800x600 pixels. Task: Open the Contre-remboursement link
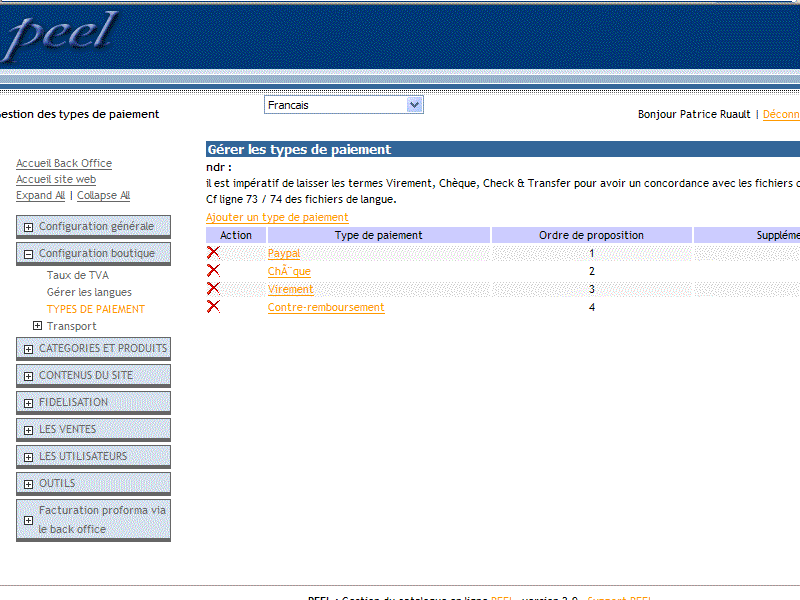326,307
